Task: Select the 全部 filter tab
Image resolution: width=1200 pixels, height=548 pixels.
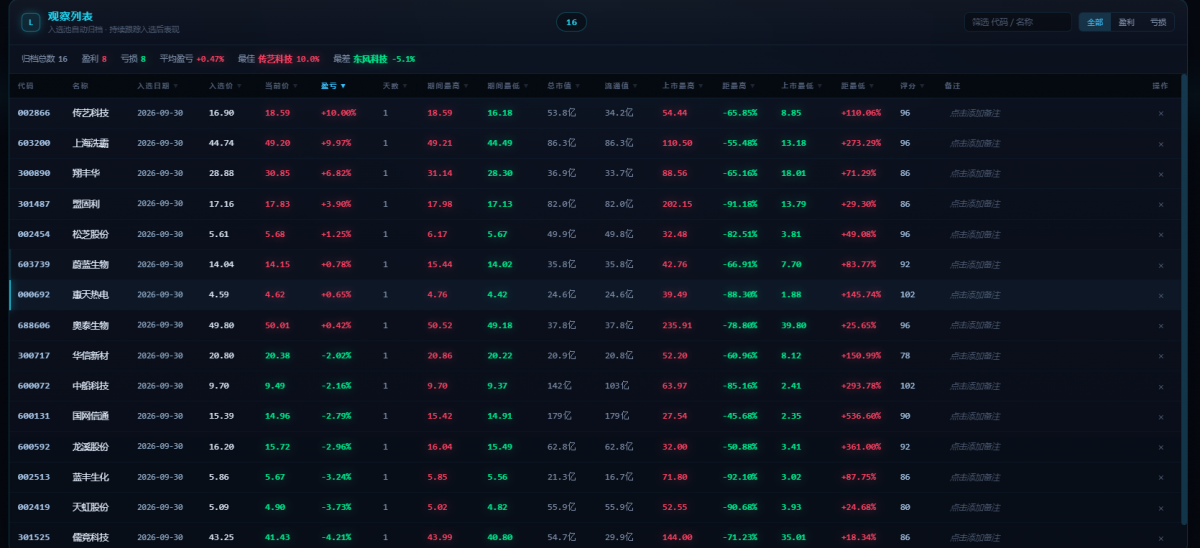Action: (x=1095, y=22)
